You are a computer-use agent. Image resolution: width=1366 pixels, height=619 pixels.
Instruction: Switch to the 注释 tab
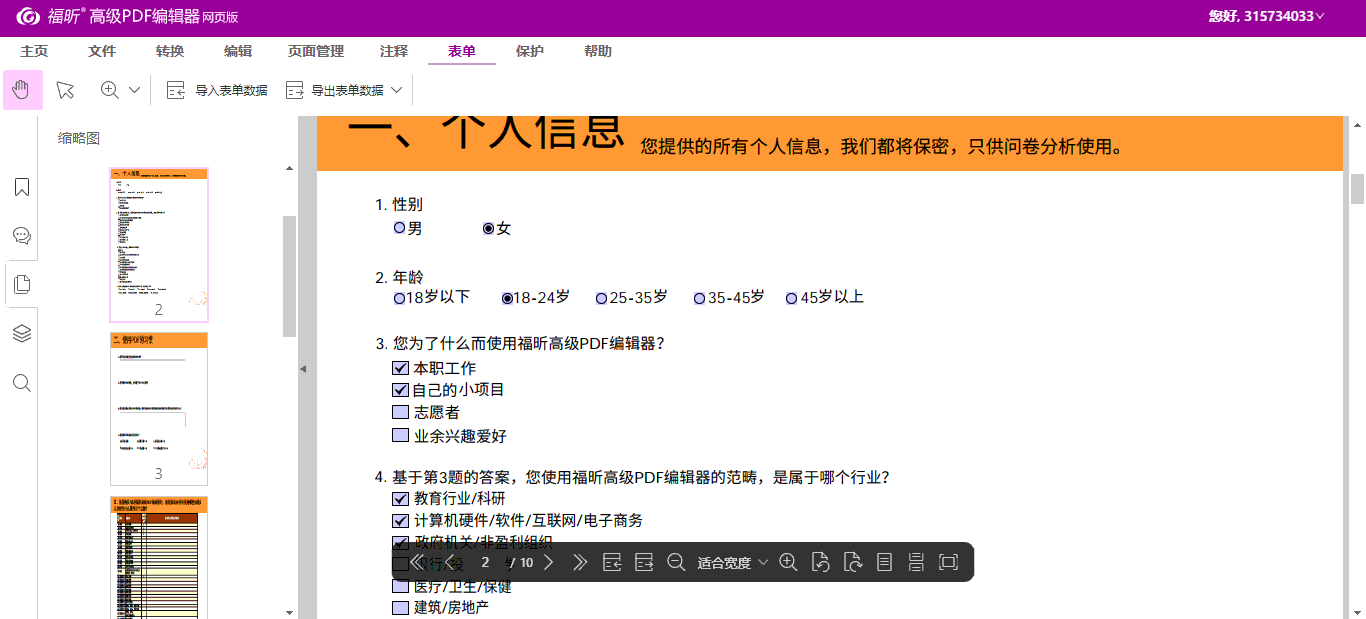[394, 51]
